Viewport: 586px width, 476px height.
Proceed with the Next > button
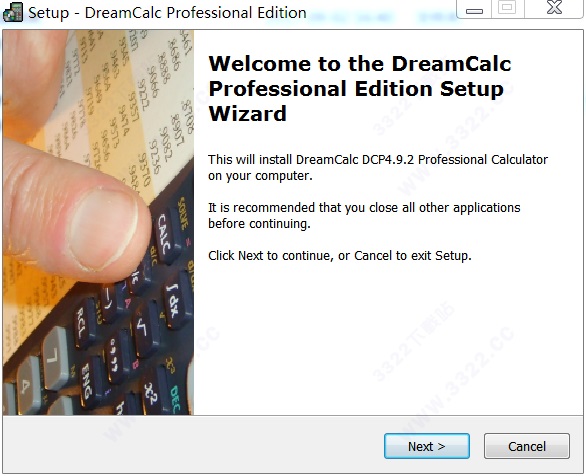tap(427, 446)
